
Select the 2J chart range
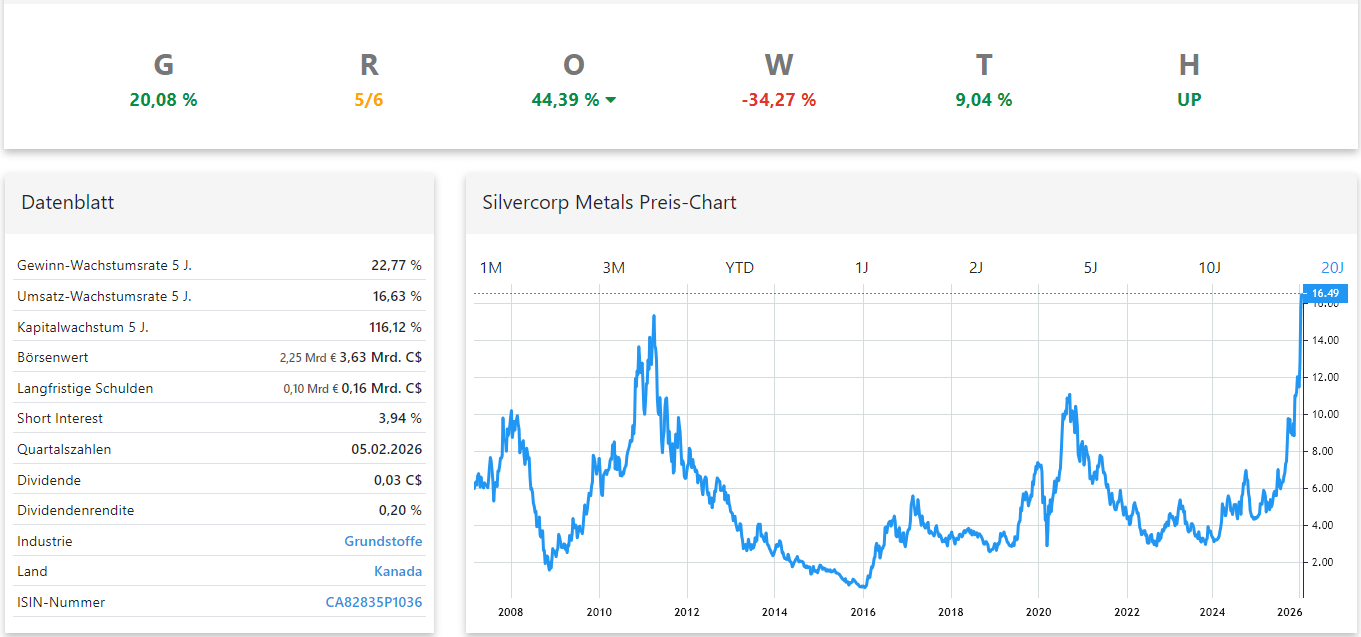coord(977,268)
